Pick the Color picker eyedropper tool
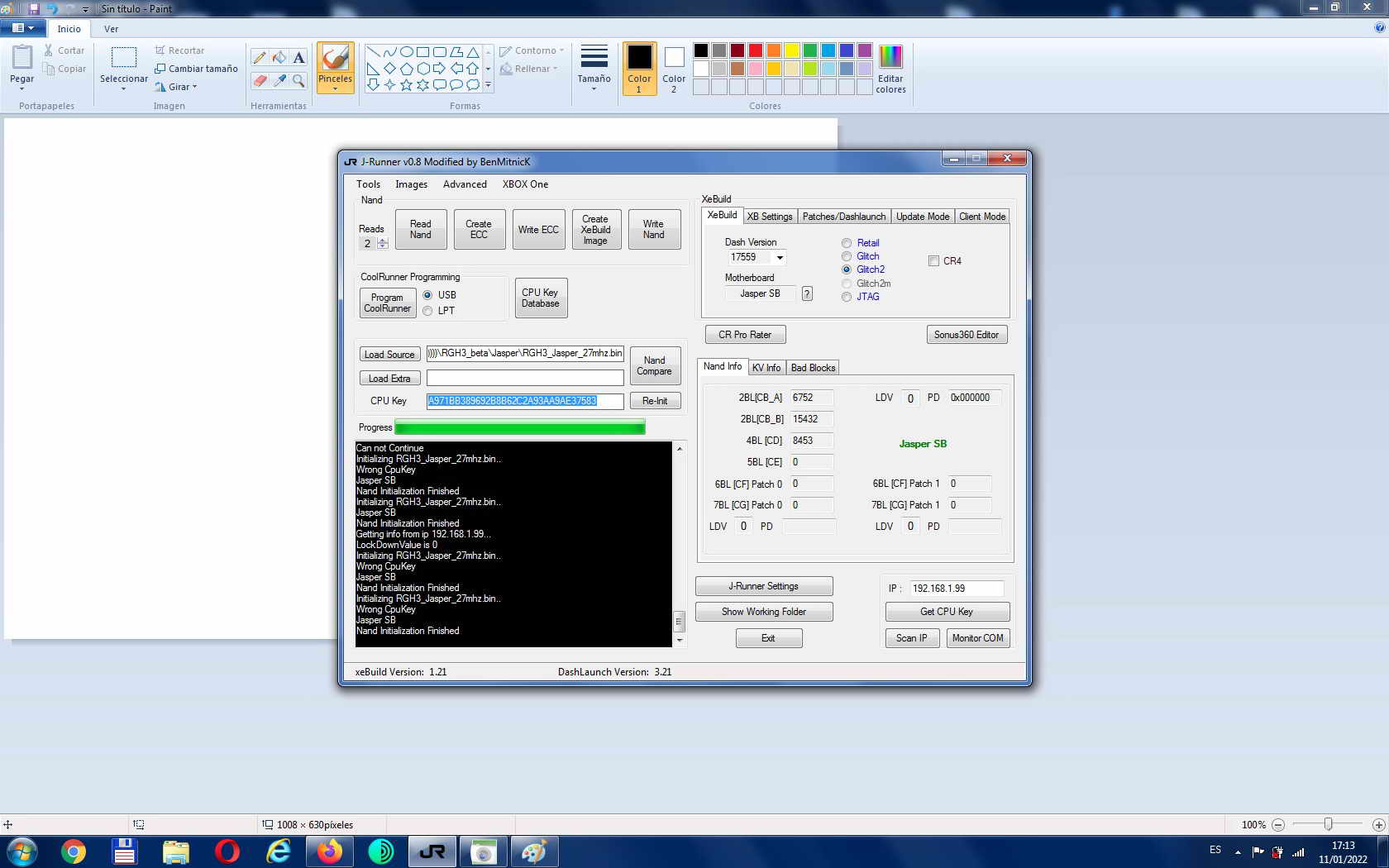Image resolution: width=1389 pixels, height=868 pixels. coord(279,81)
